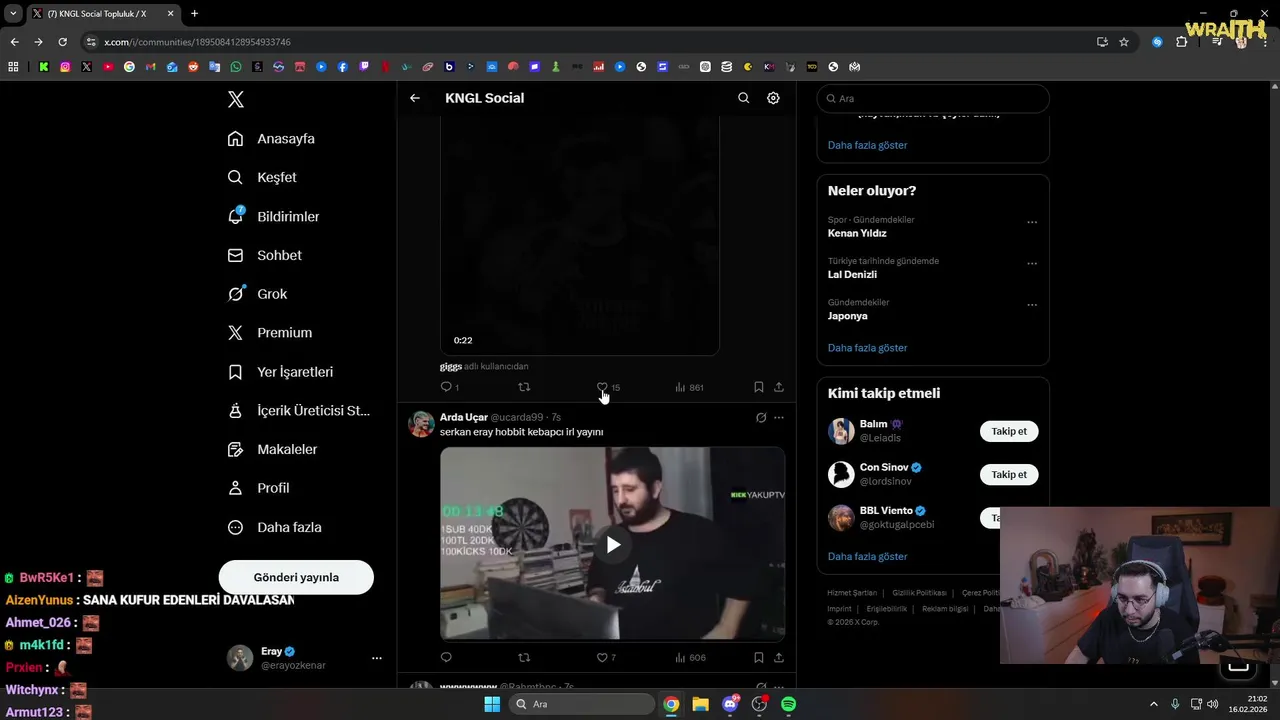Open options for Kenan Yıldız trend
The height and width of the screenshot is (720, 1280).
pyautogui.click(x=1032, y=222)
